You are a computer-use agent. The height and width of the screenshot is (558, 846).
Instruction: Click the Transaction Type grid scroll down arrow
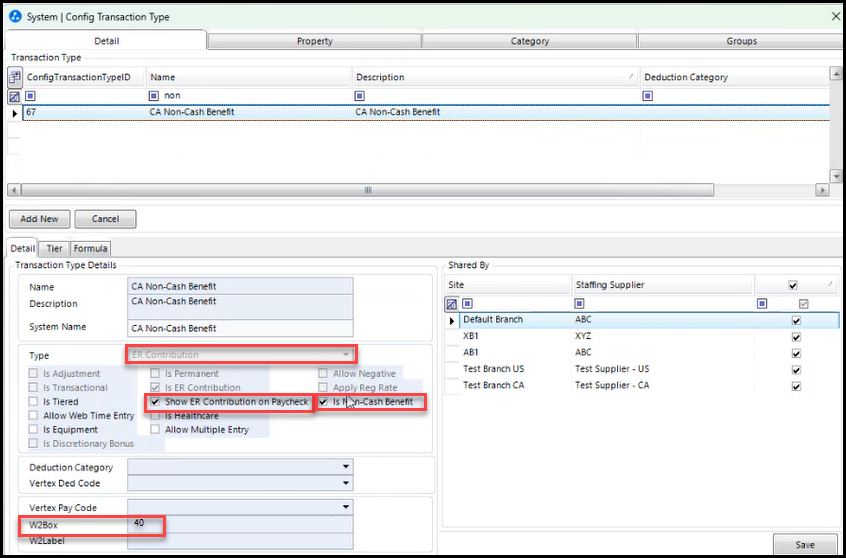coord(836,176)
